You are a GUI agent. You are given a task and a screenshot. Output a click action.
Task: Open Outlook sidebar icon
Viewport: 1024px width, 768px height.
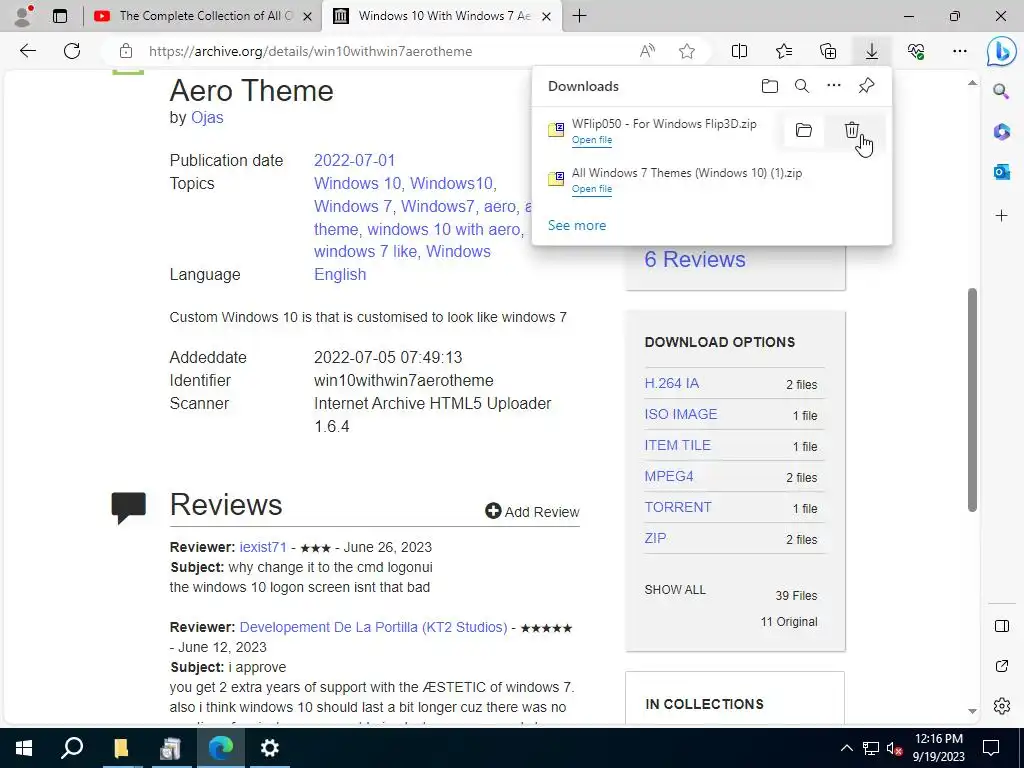pyautogui.click(x=1001, y=172)
